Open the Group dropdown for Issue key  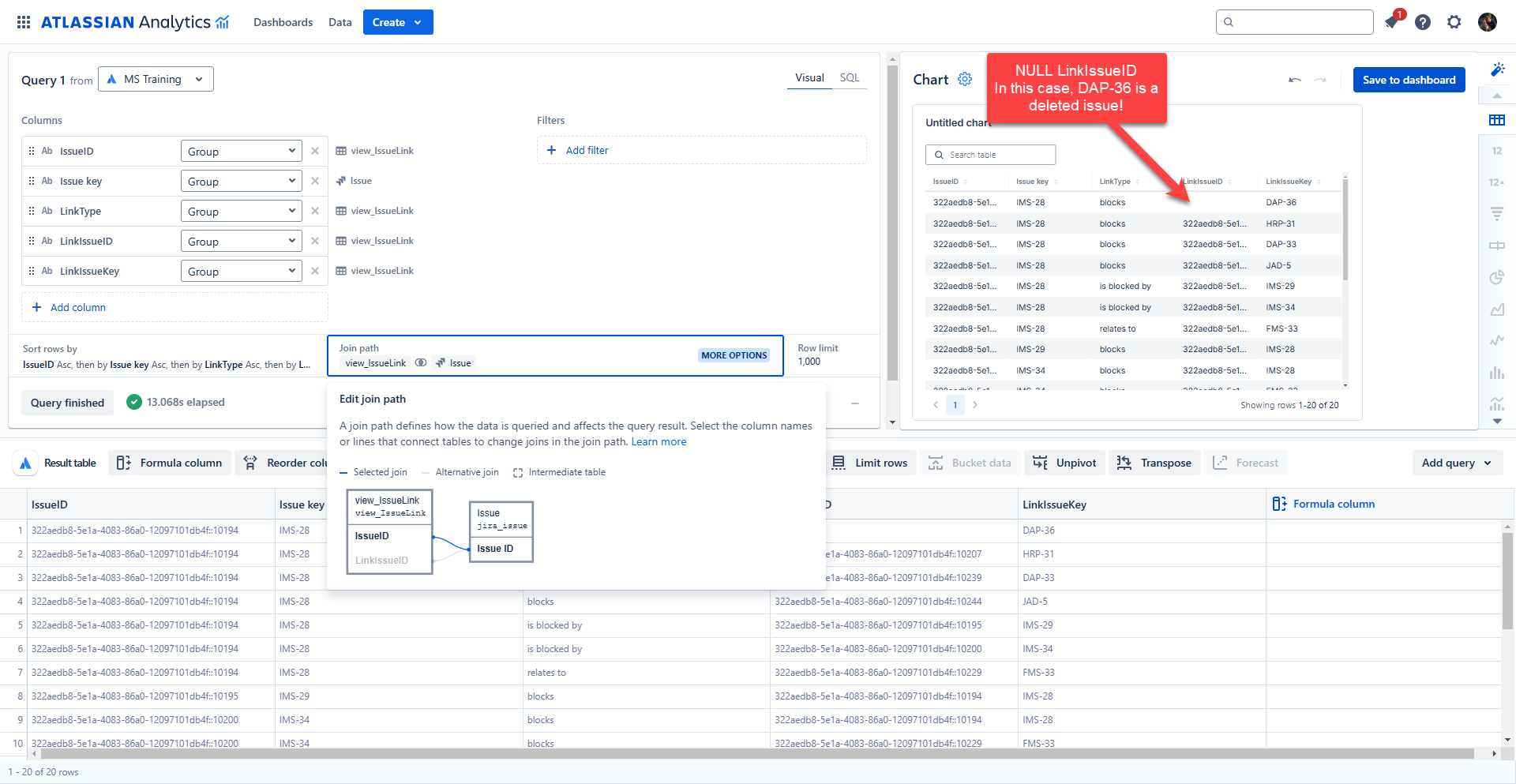tap(242, 181)
